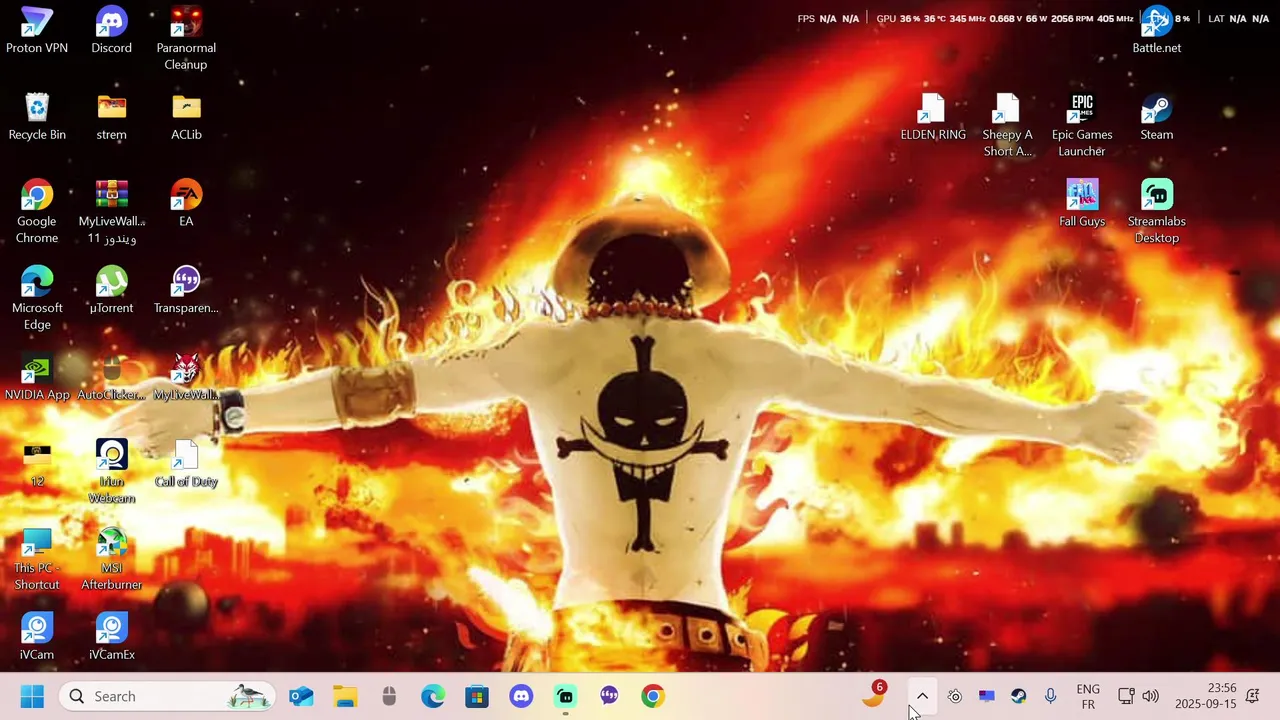Open the Steam system tray icon
This screenshot has width=1280, height=720.
click(x=1019, y=696)
